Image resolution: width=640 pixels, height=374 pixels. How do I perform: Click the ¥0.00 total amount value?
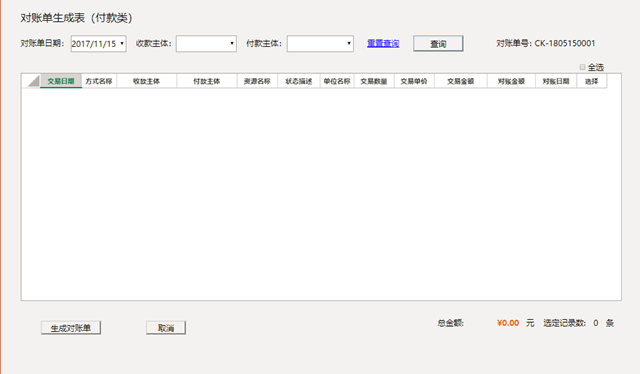(508, 323)
